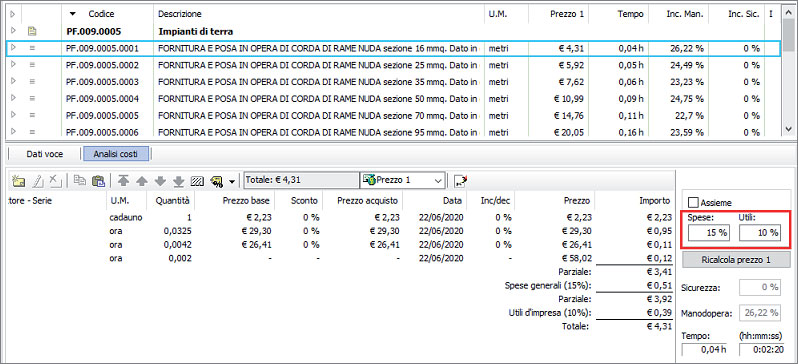Click scrollbar down arrow of top grid

789,129
